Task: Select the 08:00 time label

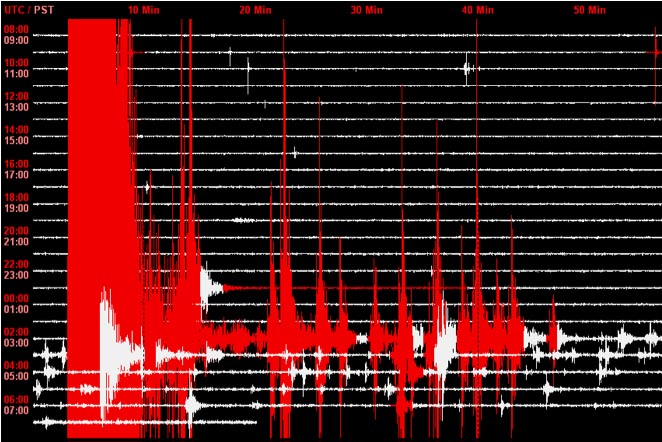Action: coord(16,29)
